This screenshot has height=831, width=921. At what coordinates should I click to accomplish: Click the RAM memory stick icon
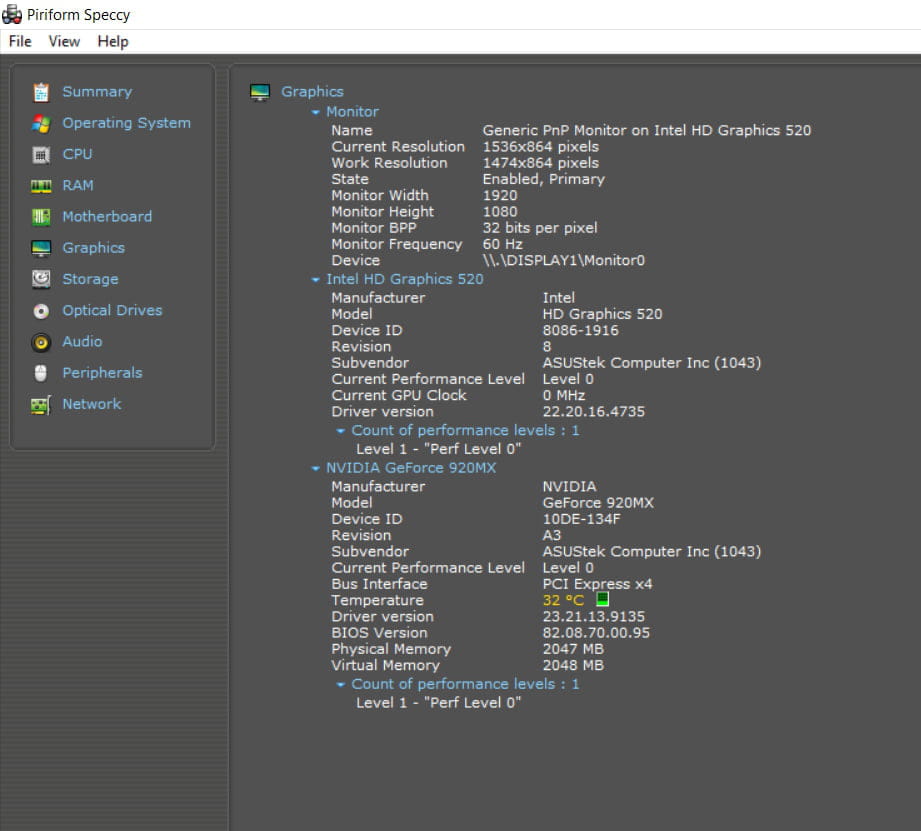[41, 186]
